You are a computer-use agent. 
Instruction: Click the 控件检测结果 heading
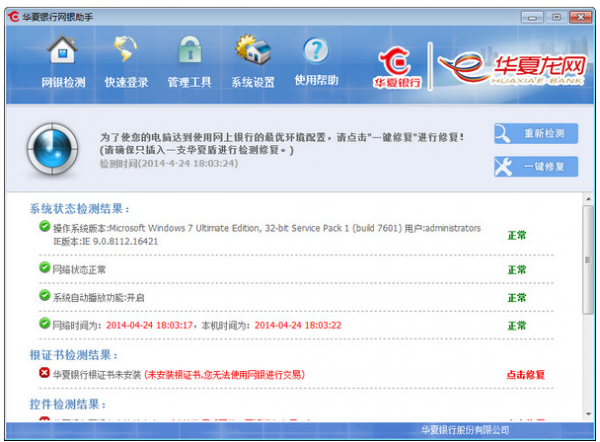(68, 404)
